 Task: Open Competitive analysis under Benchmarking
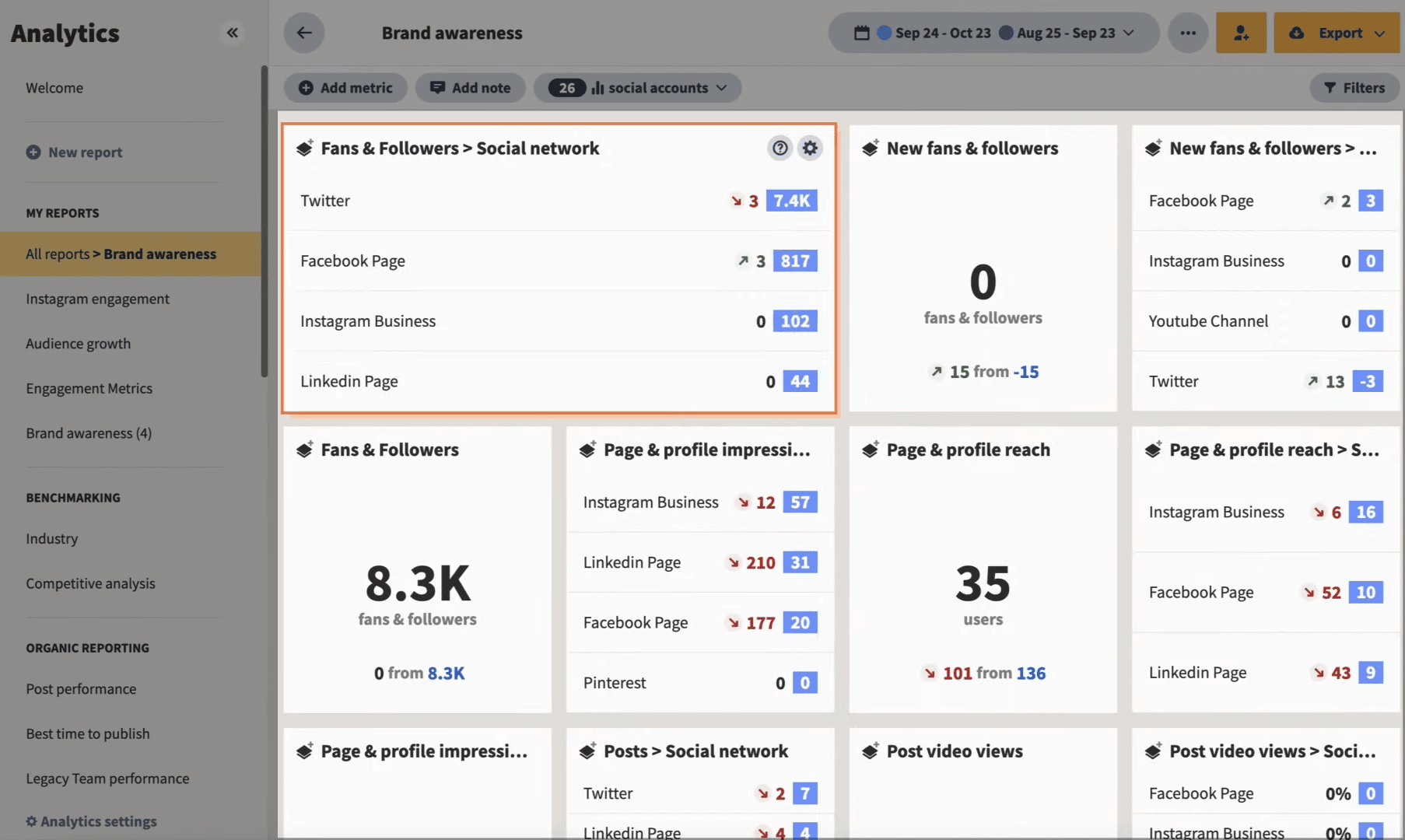coord(90,583)
